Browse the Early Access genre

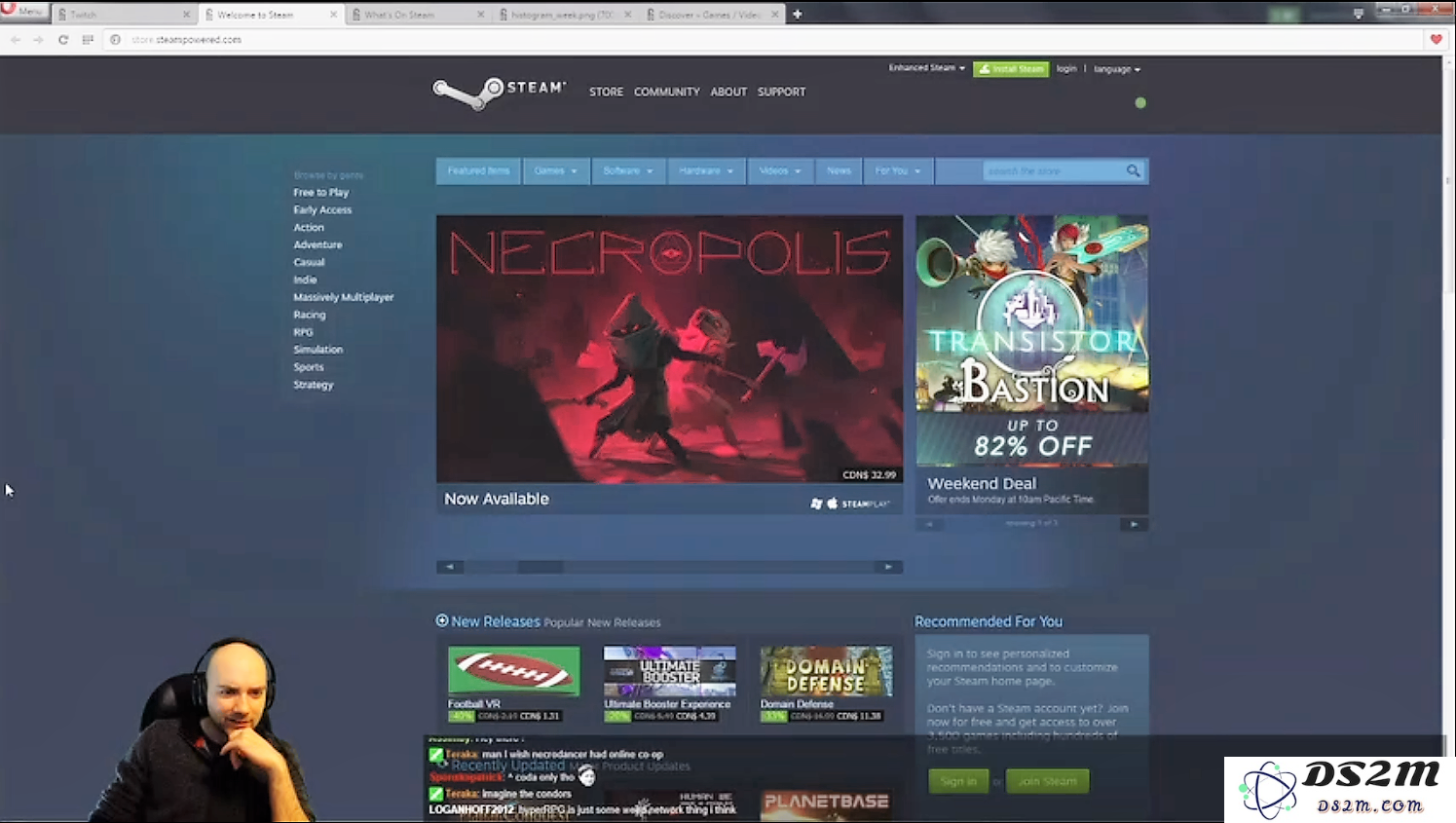coord(322,210)
